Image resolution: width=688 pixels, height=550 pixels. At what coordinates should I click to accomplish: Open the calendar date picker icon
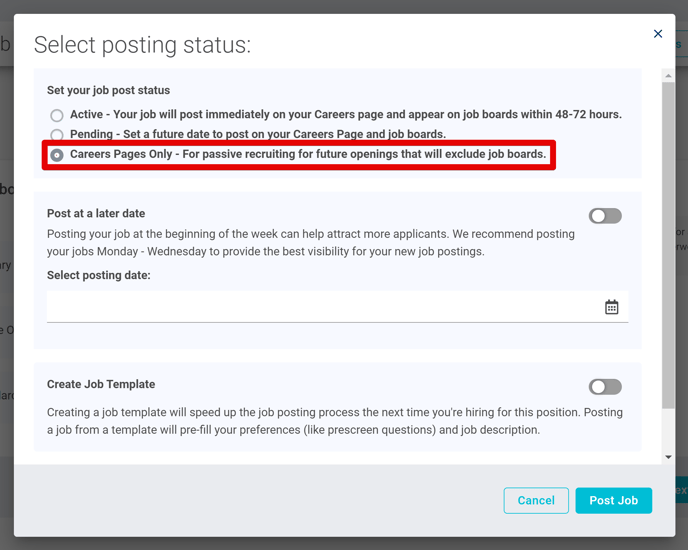coord(611,307)
